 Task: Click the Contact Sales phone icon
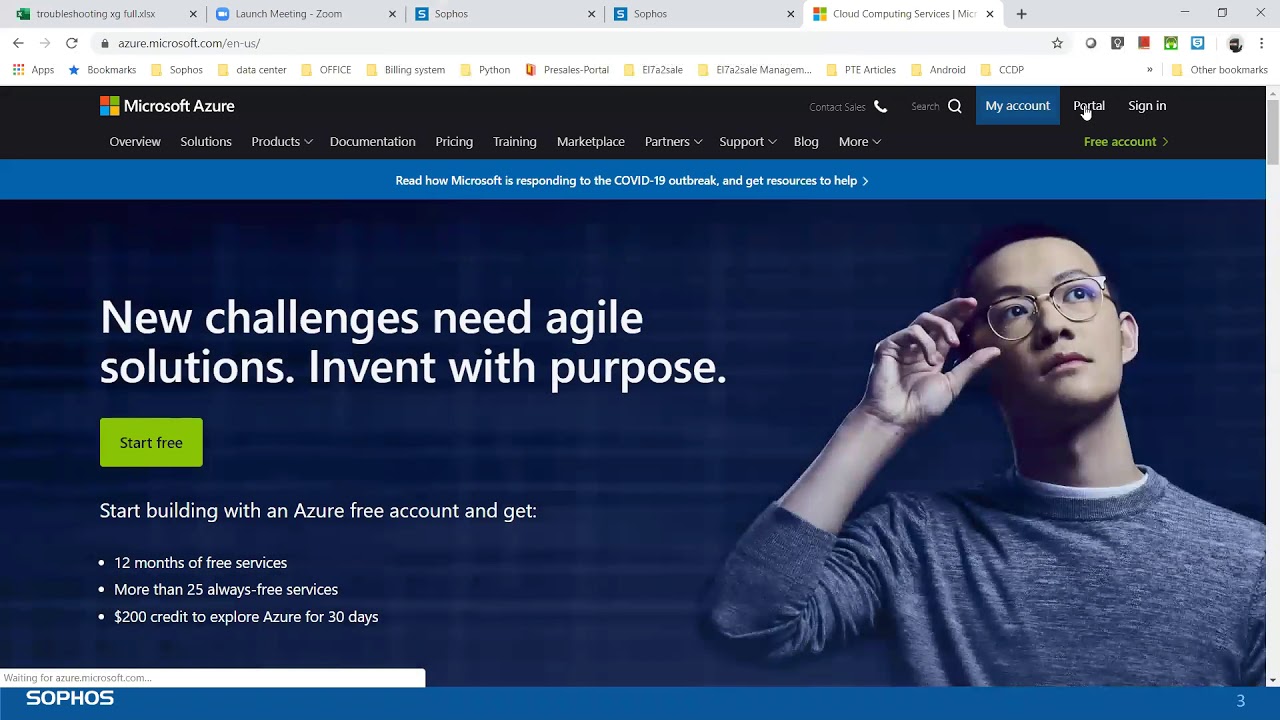(x=880, y=106)
